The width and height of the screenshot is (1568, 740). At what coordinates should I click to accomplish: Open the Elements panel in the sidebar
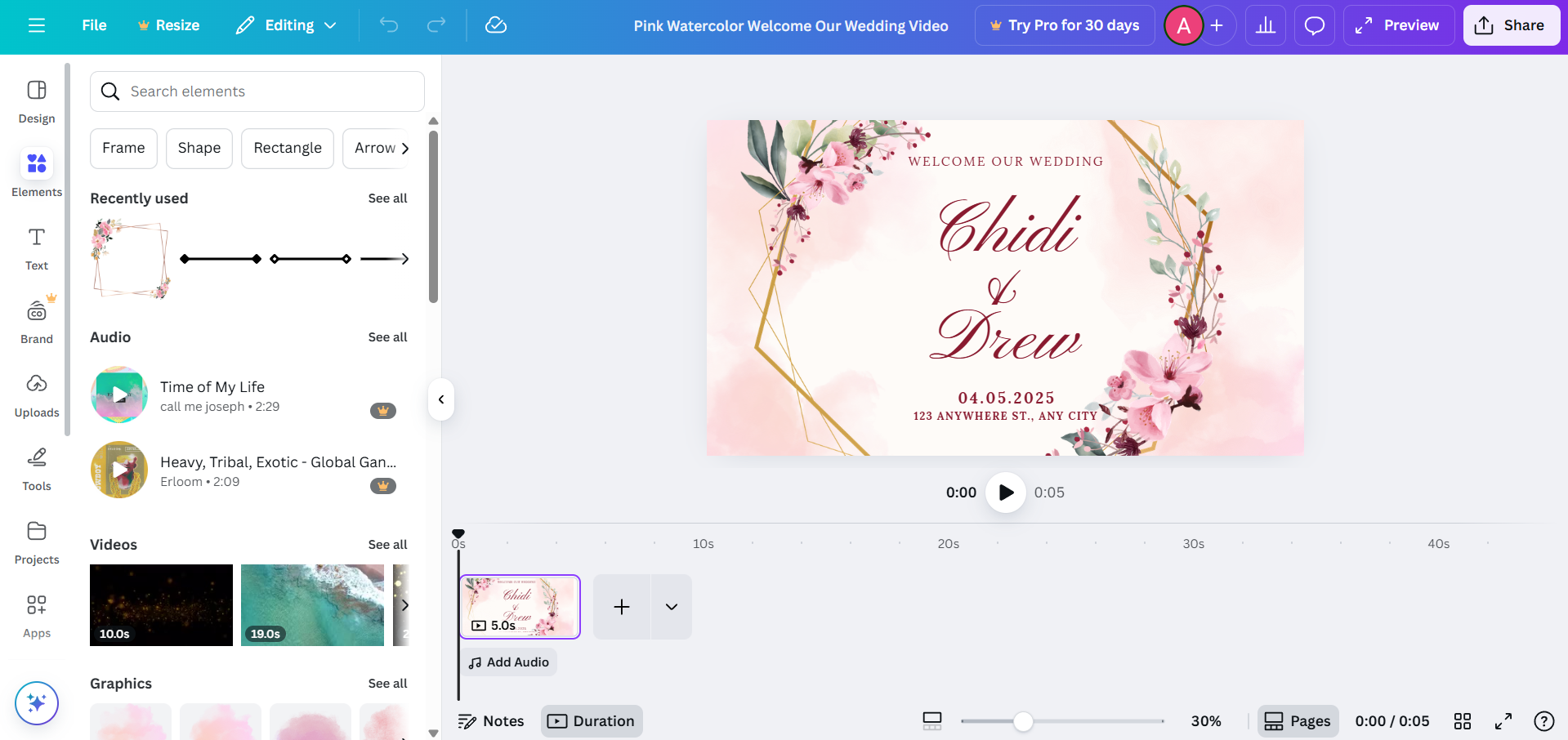36,173
